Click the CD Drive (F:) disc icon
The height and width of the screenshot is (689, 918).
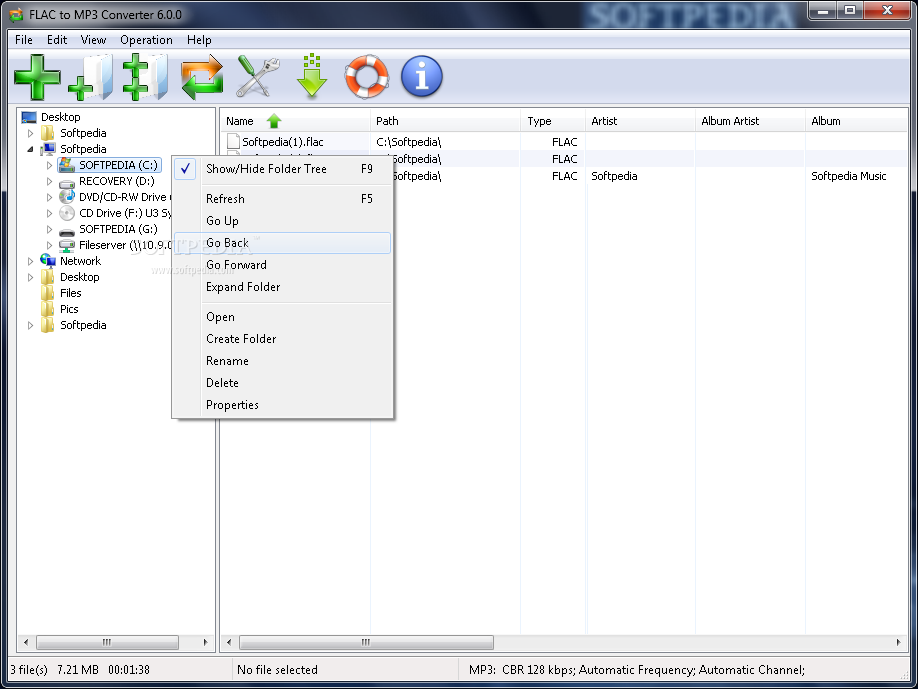click(x=67, y=213)
